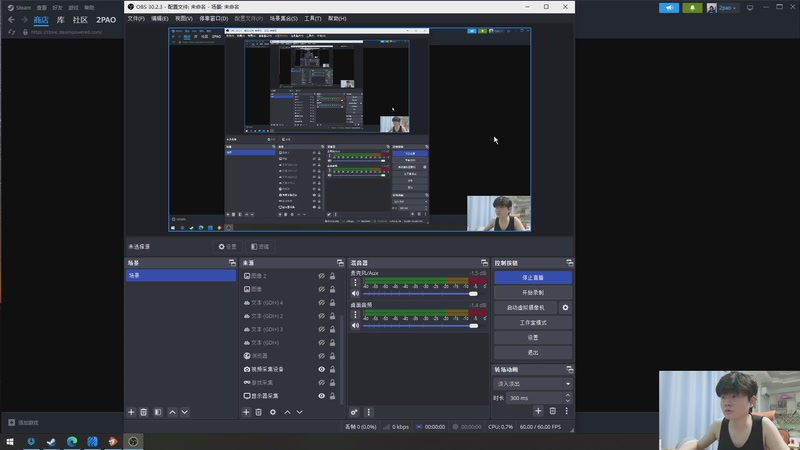Hide the 视频采集设备 source

tap(321, 369)
